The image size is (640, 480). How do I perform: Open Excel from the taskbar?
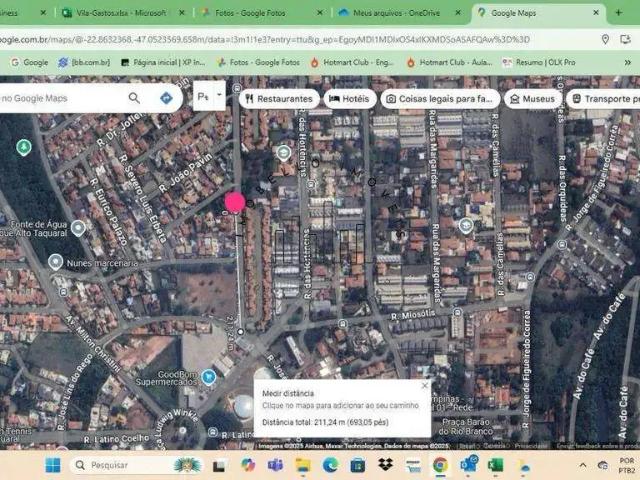(496, 465)
